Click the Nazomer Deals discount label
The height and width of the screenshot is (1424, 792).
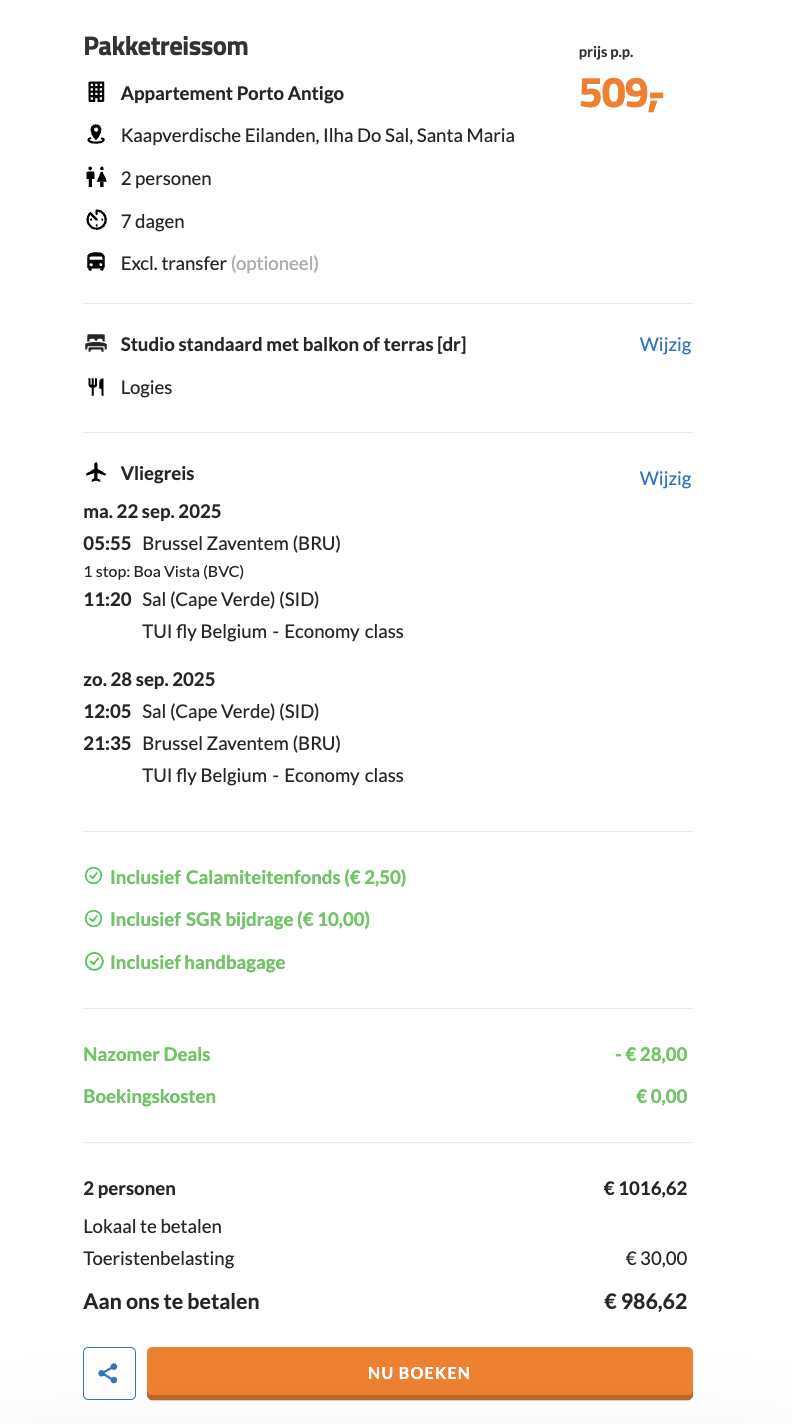tap(147, 1054)
